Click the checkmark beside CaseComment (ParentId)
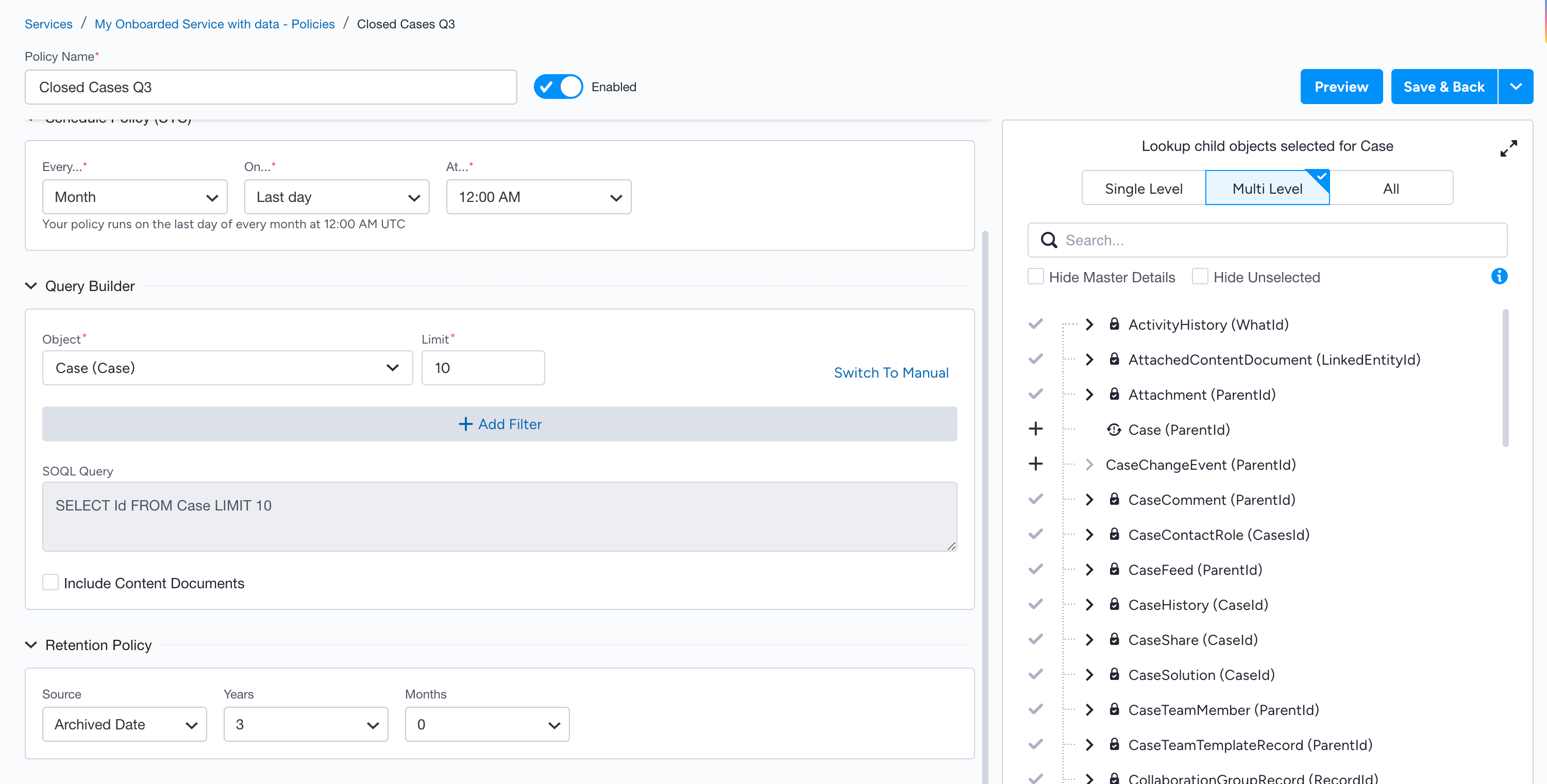 (x=1035, y=499)
